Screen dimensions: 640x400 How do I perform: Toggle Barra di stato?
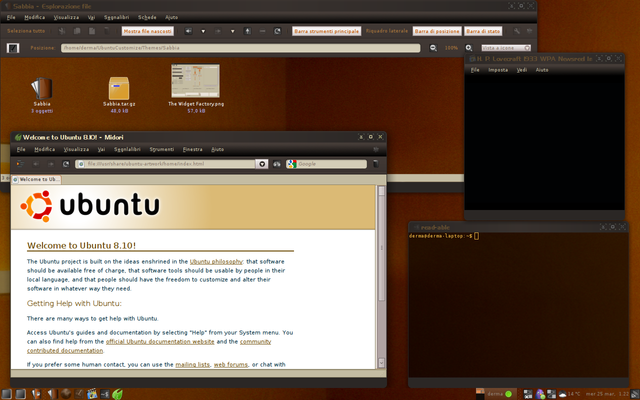483,31
